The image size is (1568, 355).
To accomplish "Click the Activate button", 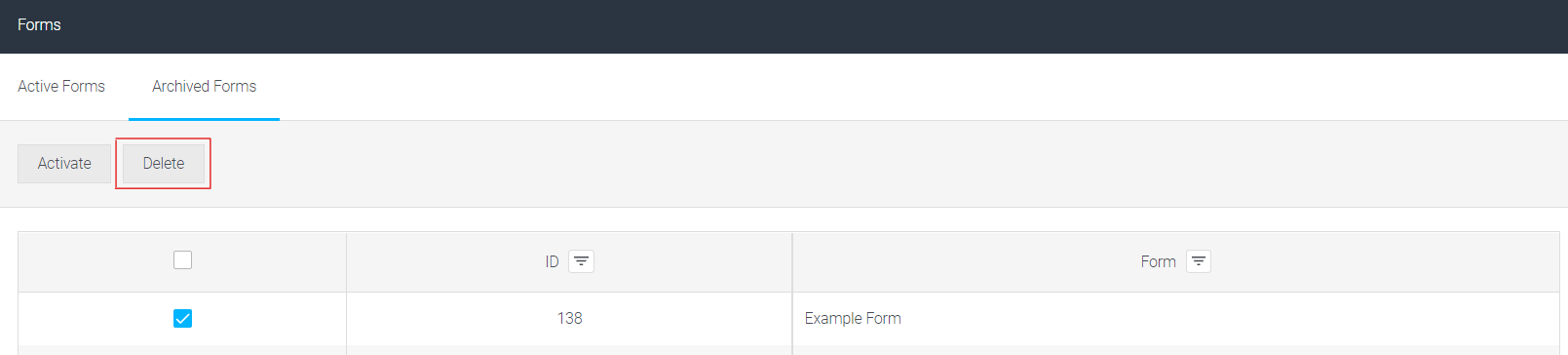I will pyautogui.click(x=64, y=163).
